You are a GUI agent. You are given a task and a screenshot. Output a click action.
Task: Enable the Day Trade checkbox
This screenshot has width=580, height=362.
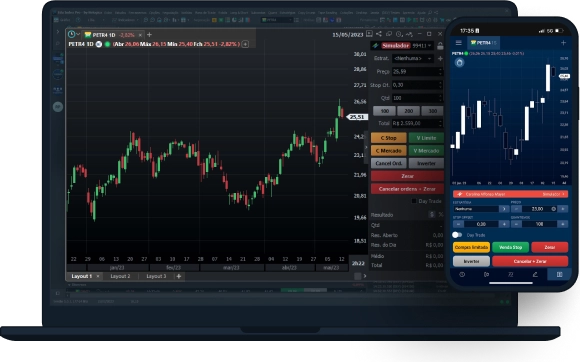tap(414, 201)
